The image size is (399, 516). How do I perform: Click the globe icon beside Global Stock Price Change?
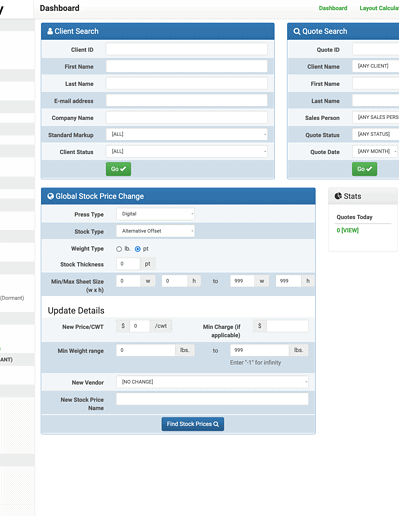pos(51,196)
